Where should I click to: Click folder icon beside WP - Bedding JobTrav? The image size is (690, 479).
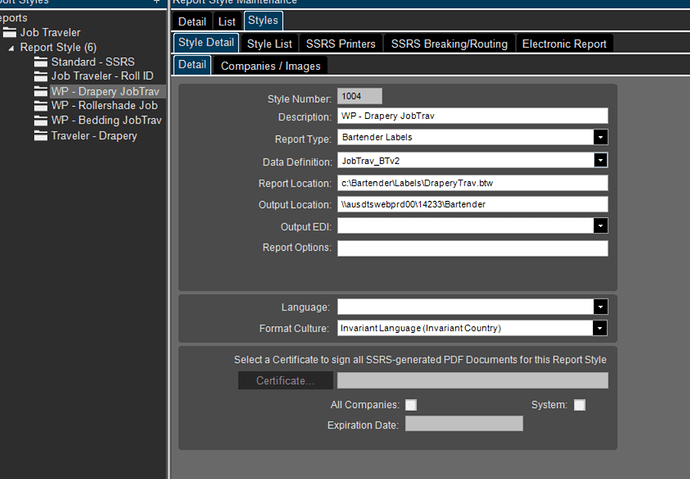point(40,121)
